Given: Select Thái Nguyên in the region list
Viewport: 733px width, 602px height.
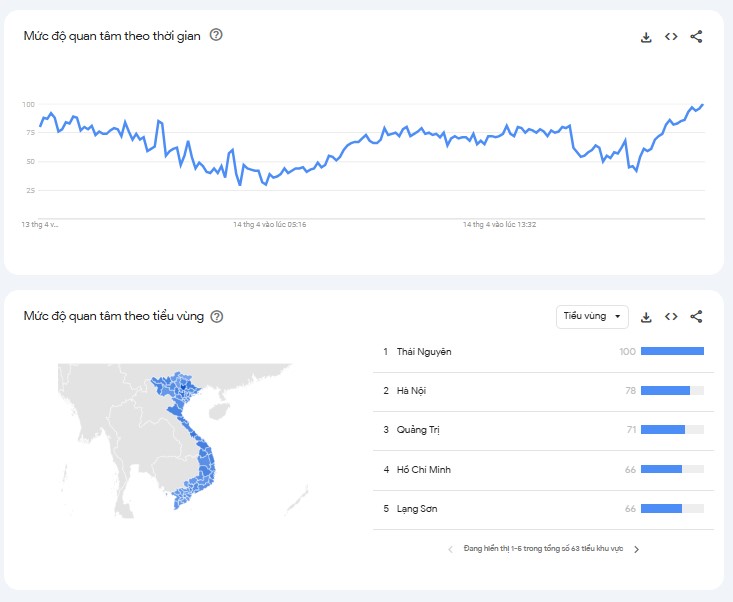Looking at the screenshot, I should coord(424,351).
